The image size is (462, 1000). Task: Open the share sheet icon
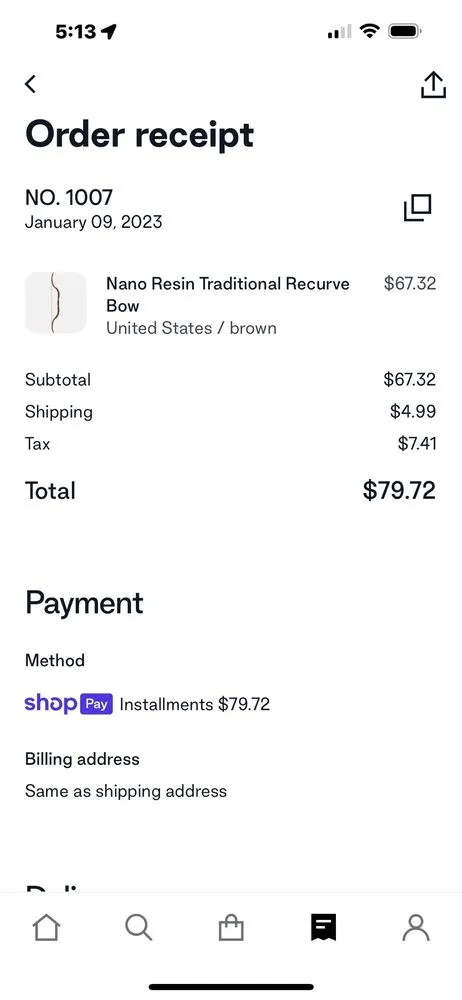point(433,84)
